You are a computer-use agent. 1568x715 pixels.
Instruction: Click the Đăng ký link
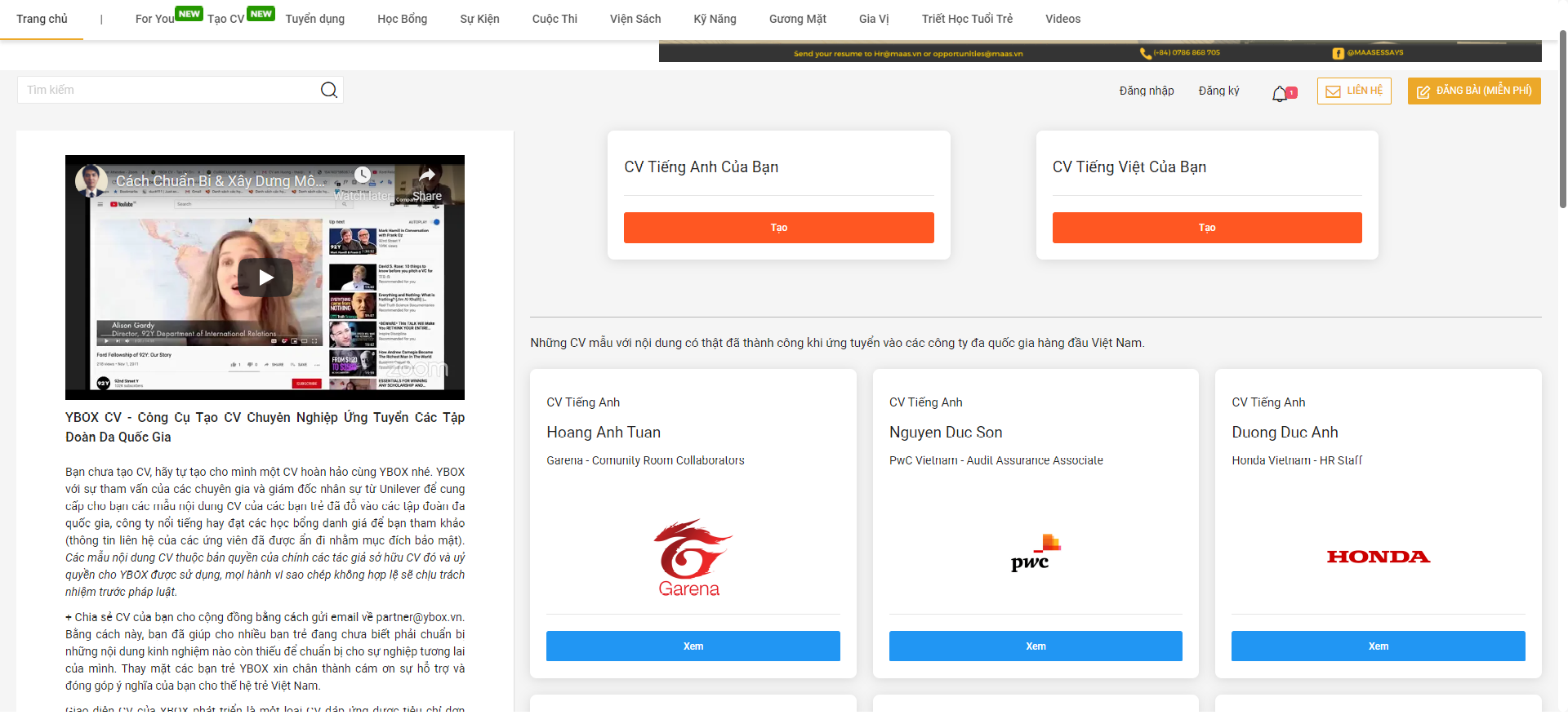tap(1218, 91)
